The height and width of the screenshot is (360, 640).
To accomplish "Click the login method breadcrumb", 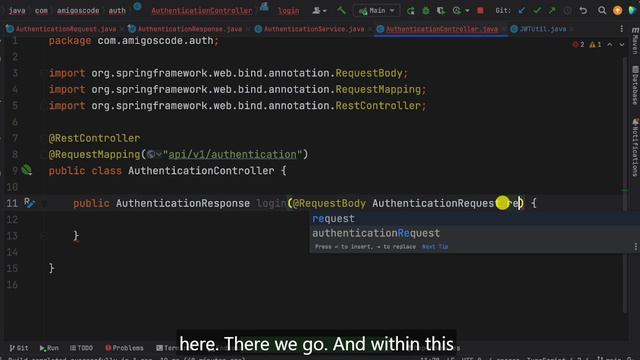I will click(x=289, y=11).
